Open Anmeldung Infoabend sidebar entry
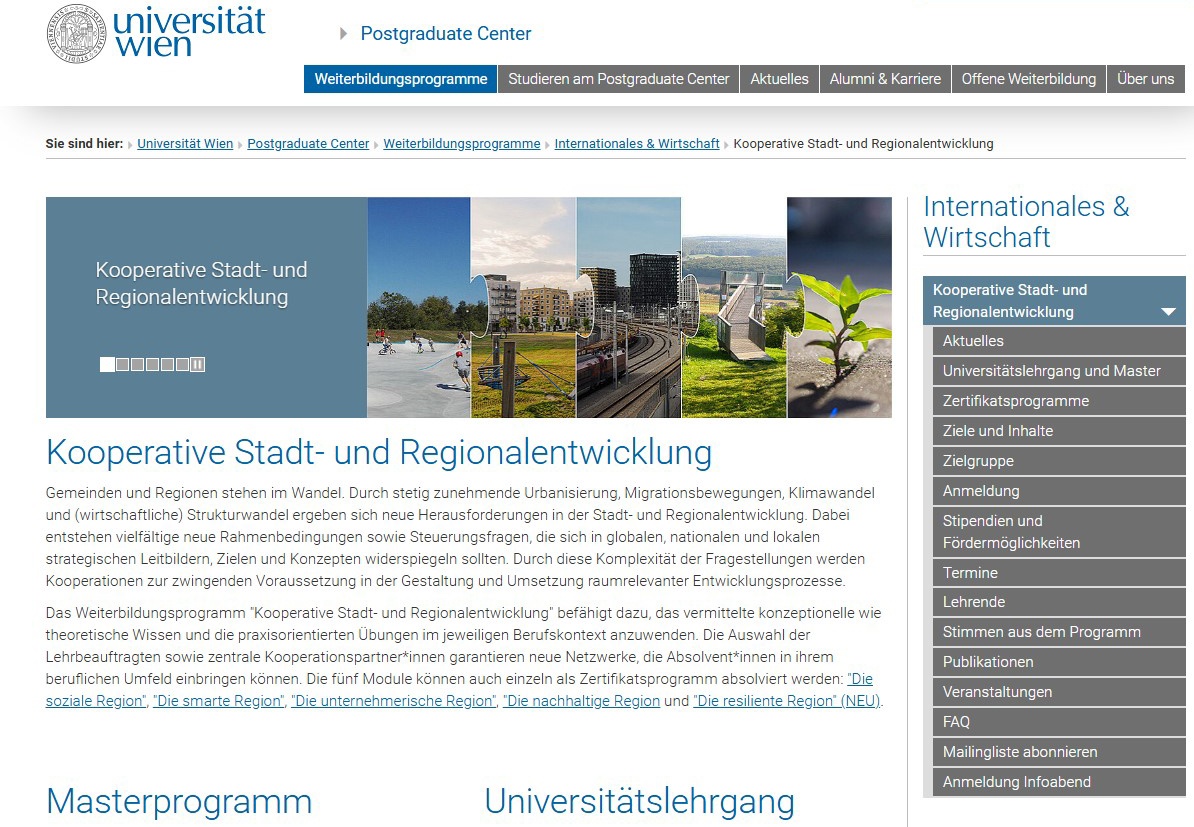1194x827 pixels. [1016, 782]
